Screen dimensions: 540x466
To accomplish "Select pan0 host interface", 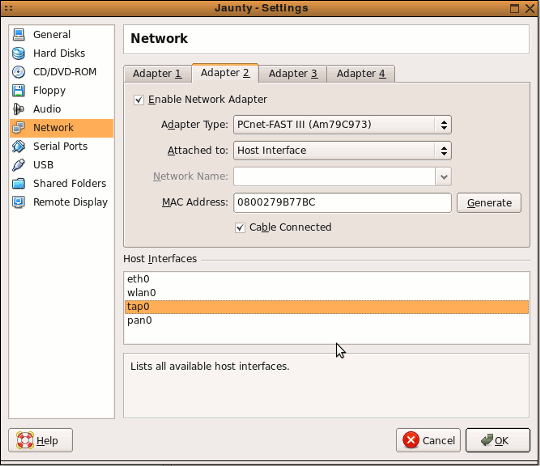I will click(326, 321).
